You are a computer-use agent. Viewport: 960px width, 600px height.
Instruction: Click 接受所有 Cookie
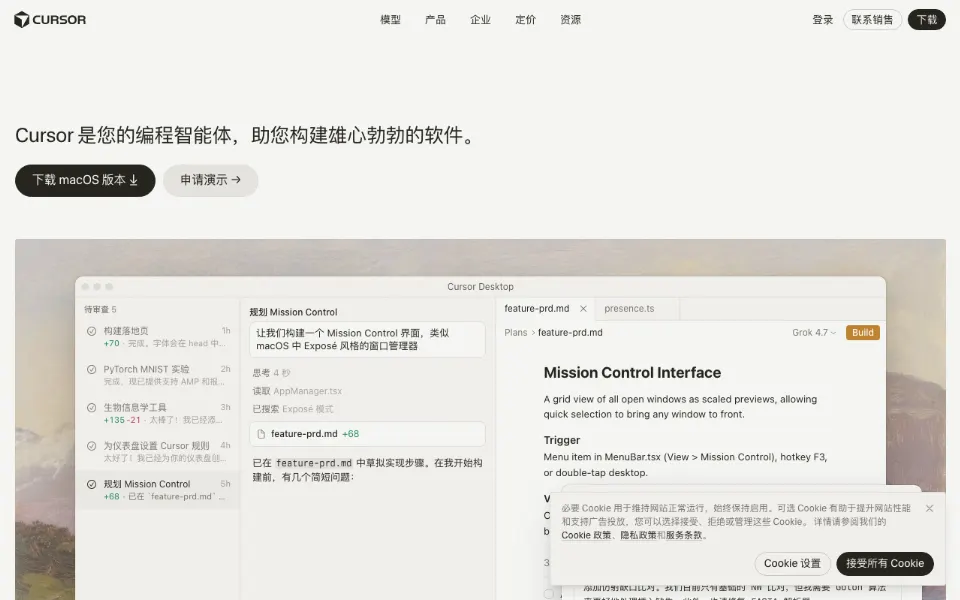pyautogui.click(x=885, y=563)
